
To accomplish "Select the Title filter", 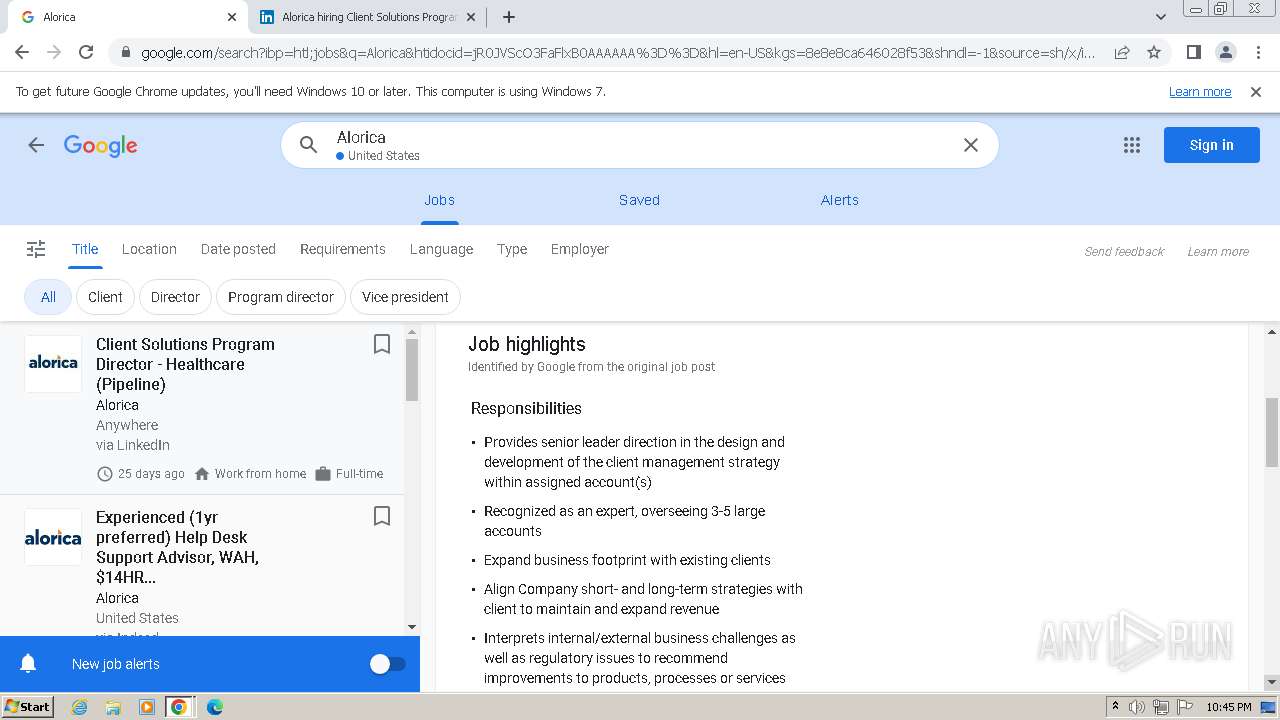I will coord(85,249).
